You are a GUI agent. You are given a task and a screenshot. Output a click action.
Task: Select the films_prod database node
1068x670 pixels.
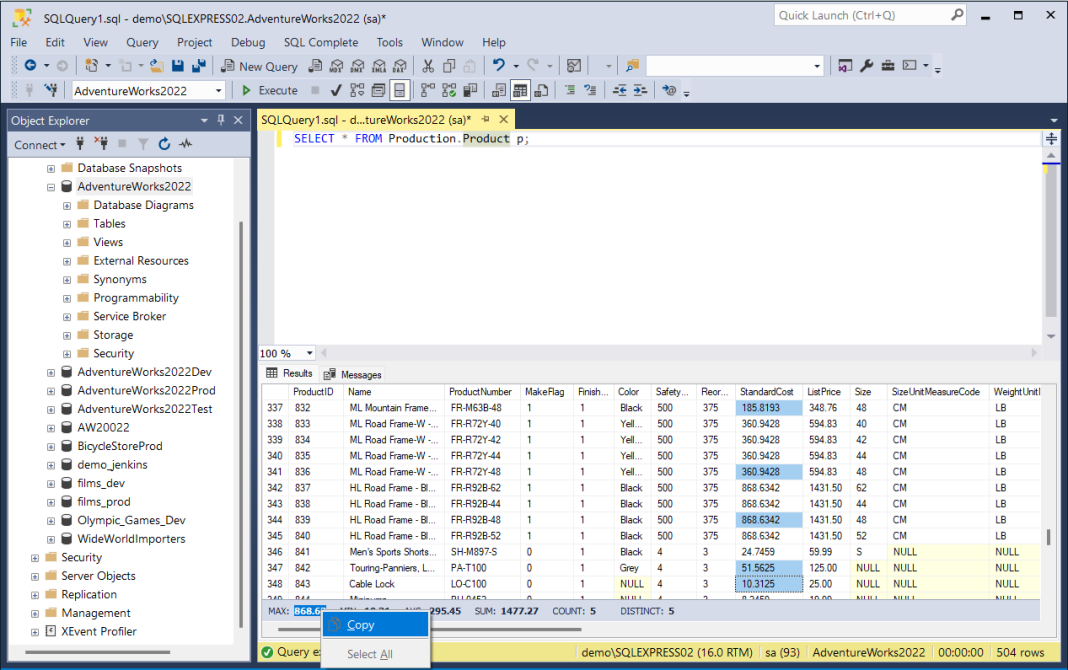(104, 501)
